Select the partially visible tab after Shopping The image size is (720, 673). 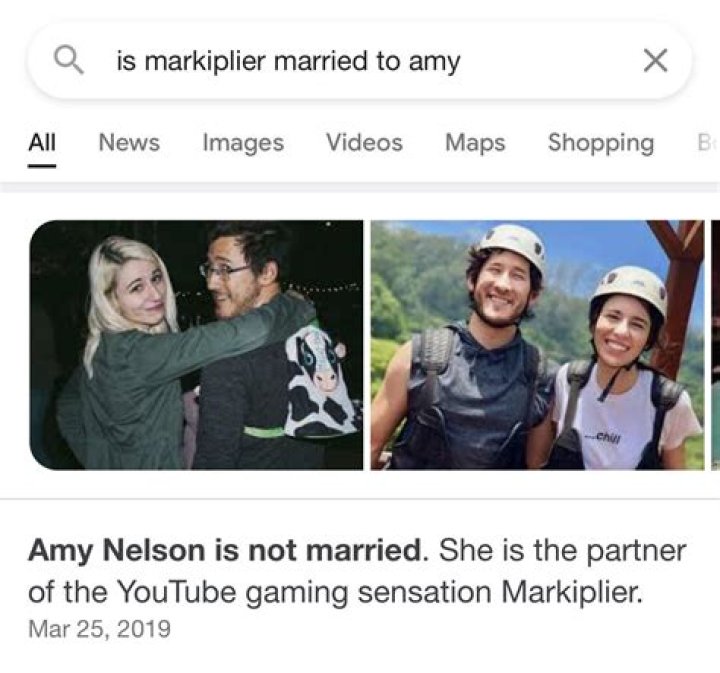[x=707, y=142]
